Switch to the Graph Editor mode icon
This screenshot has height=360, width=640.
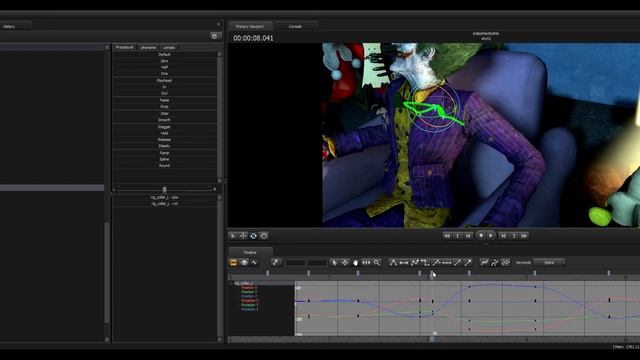[x=255, y=263]
